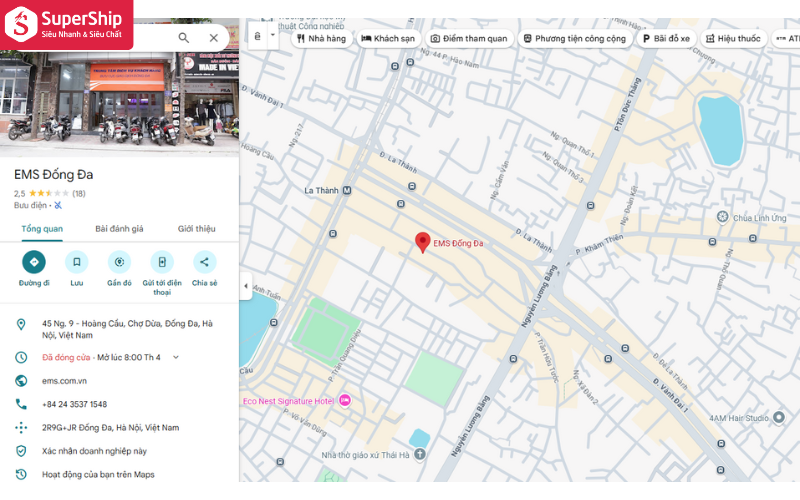Save the place with Lưu icon
Image resolution: width=800 pixels, height=500 pixels.
coord(77,262)
